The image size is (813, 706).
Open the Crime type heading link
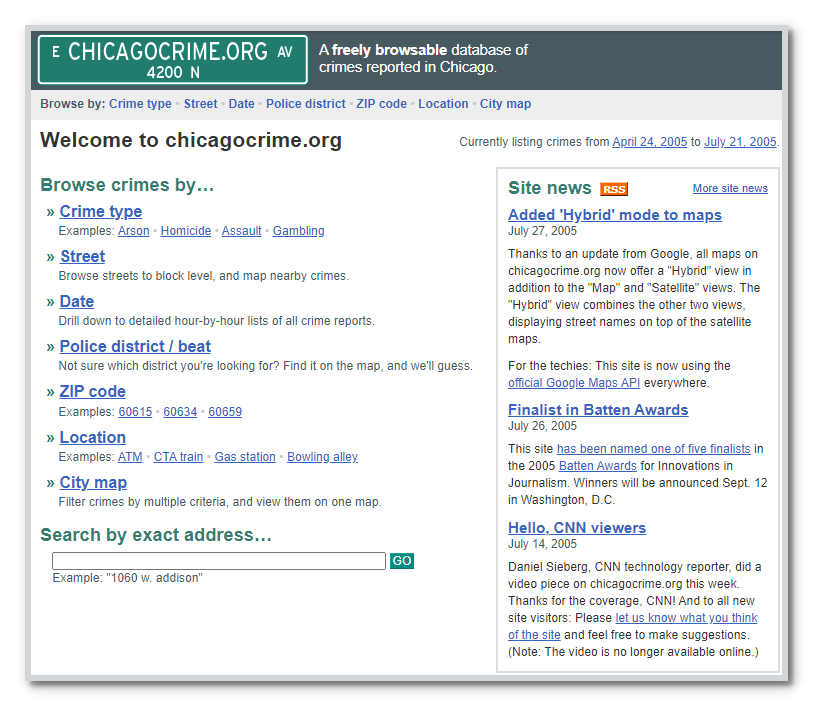(x=101, y=211)
